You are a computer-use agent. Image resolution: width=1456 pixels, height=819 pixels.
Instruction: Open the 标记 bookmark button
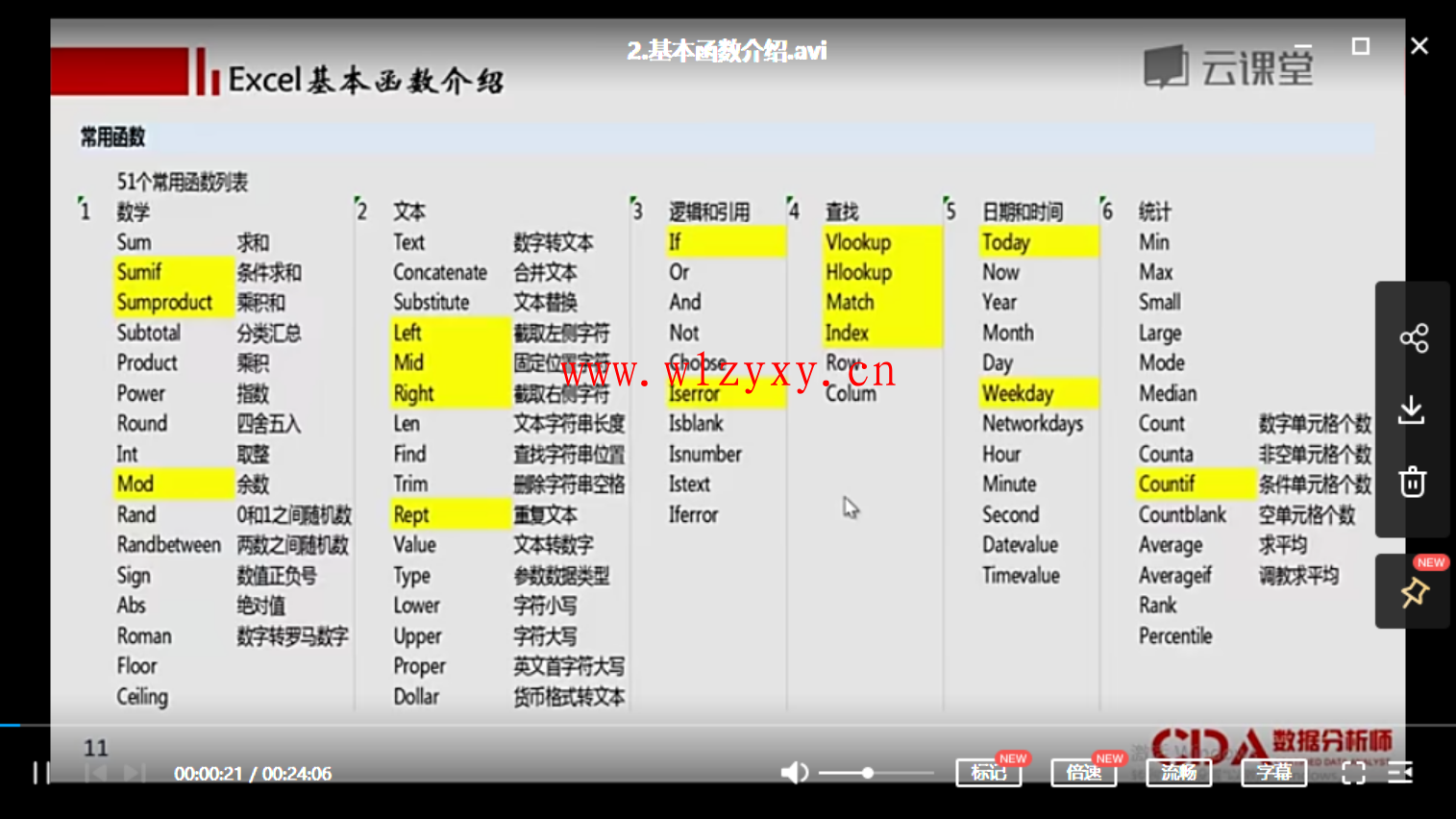click(x=988, y=773)
